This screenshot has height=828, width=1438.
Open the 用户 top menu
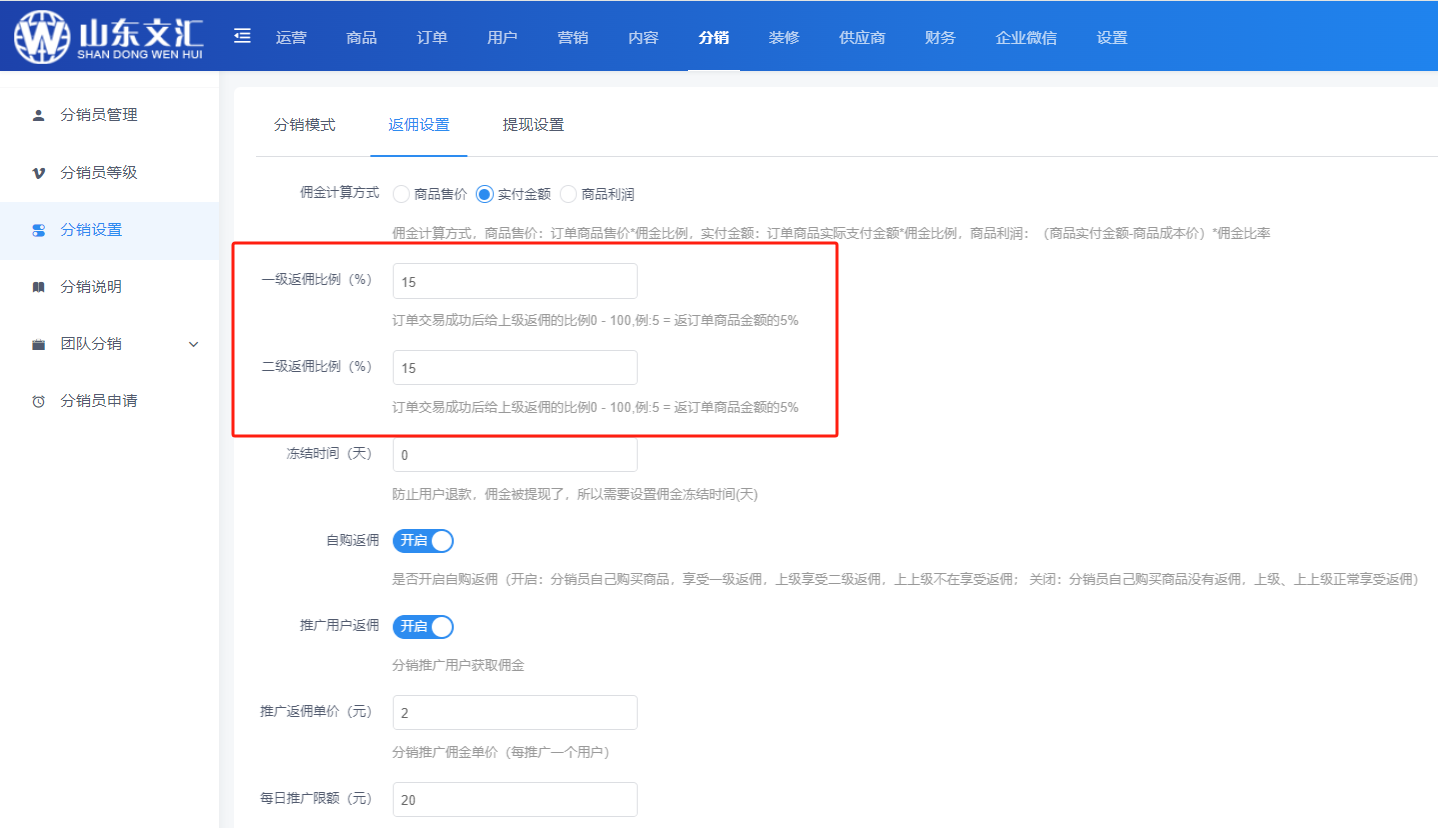502,38
